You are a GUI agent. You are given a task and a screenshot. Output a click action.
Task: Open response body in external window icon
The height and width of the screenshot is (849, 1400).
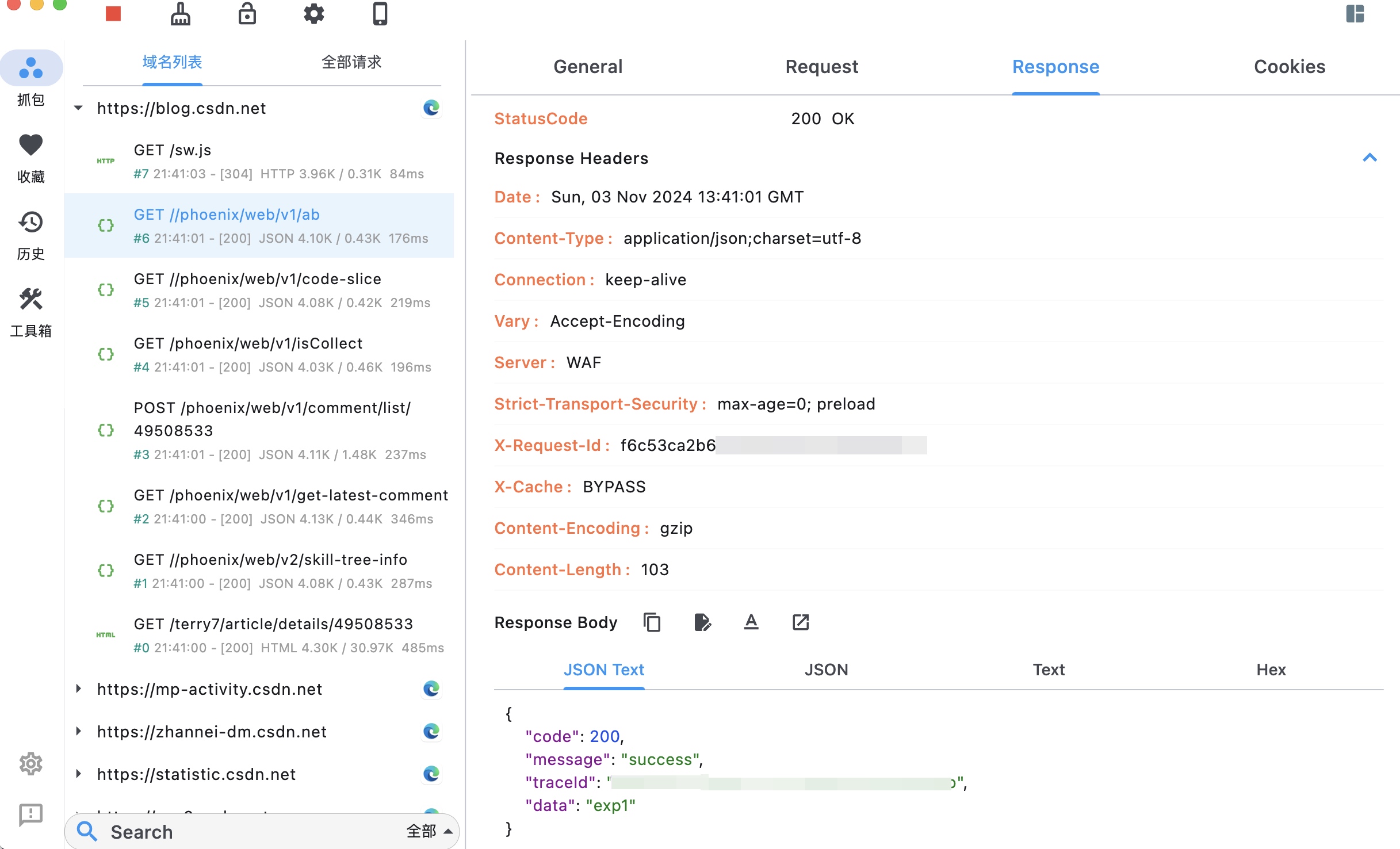[801, 622]
